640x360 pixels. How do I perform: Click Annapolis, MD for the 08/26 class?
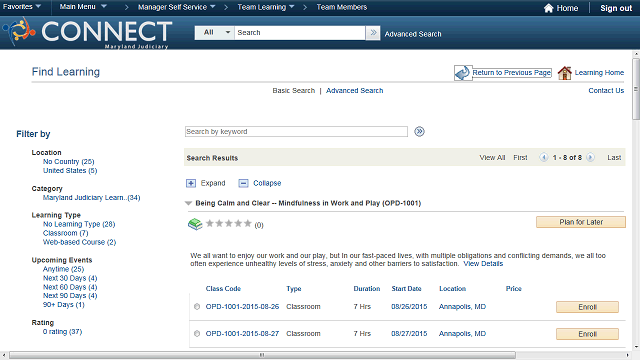pos(462,307)
